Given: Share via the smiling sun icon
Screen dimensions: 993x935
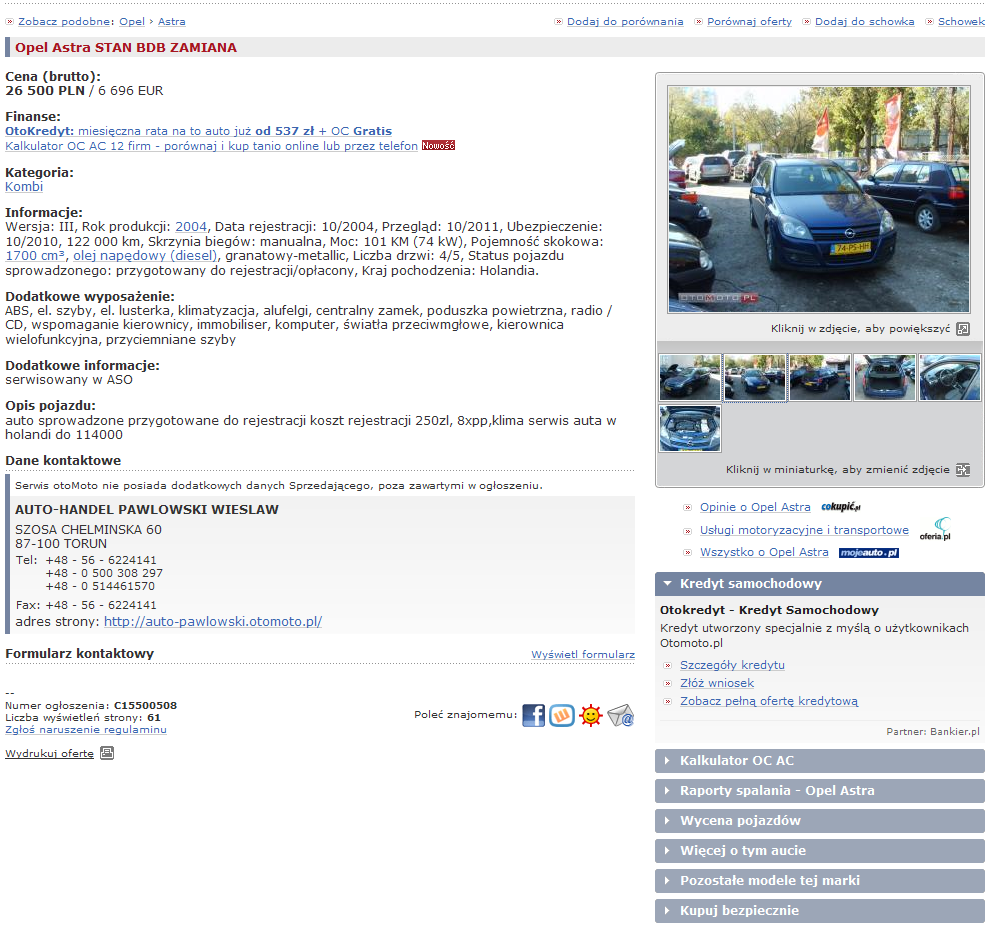Looking at the screenshot, I should (591, 716).
